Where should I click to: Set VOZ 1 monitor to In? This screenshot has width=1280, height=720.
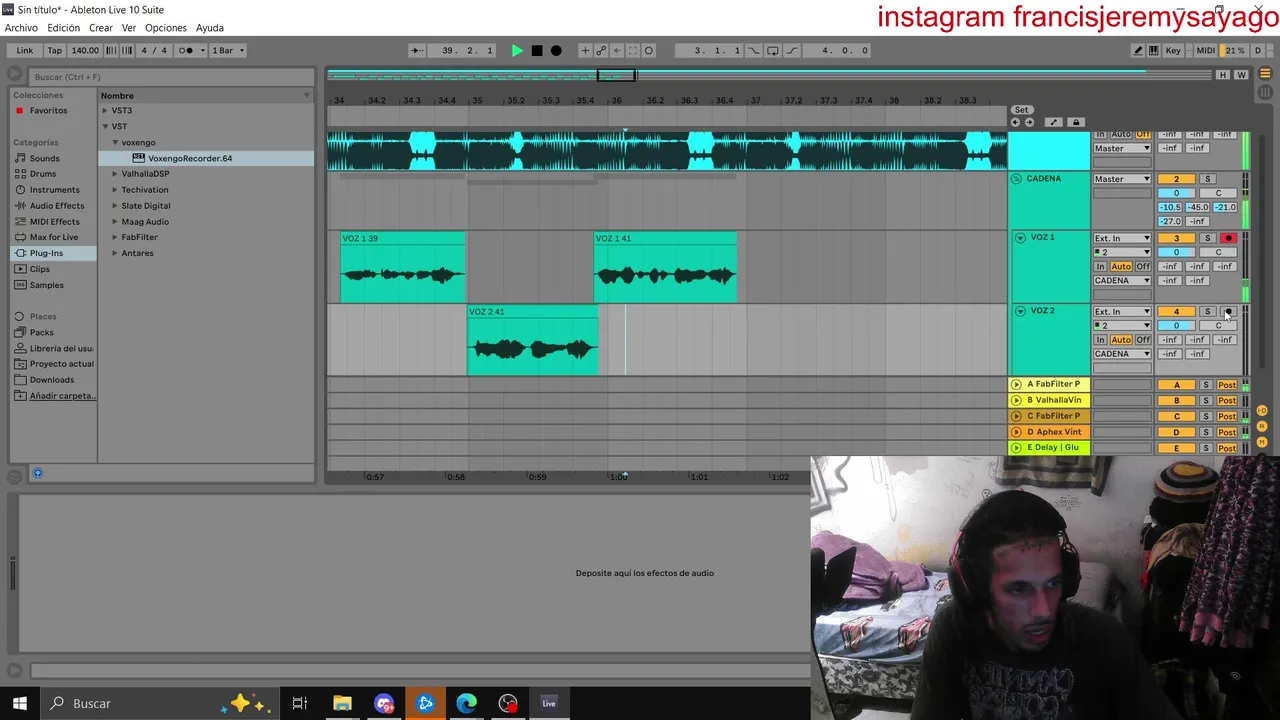[x=1100, y=266]
